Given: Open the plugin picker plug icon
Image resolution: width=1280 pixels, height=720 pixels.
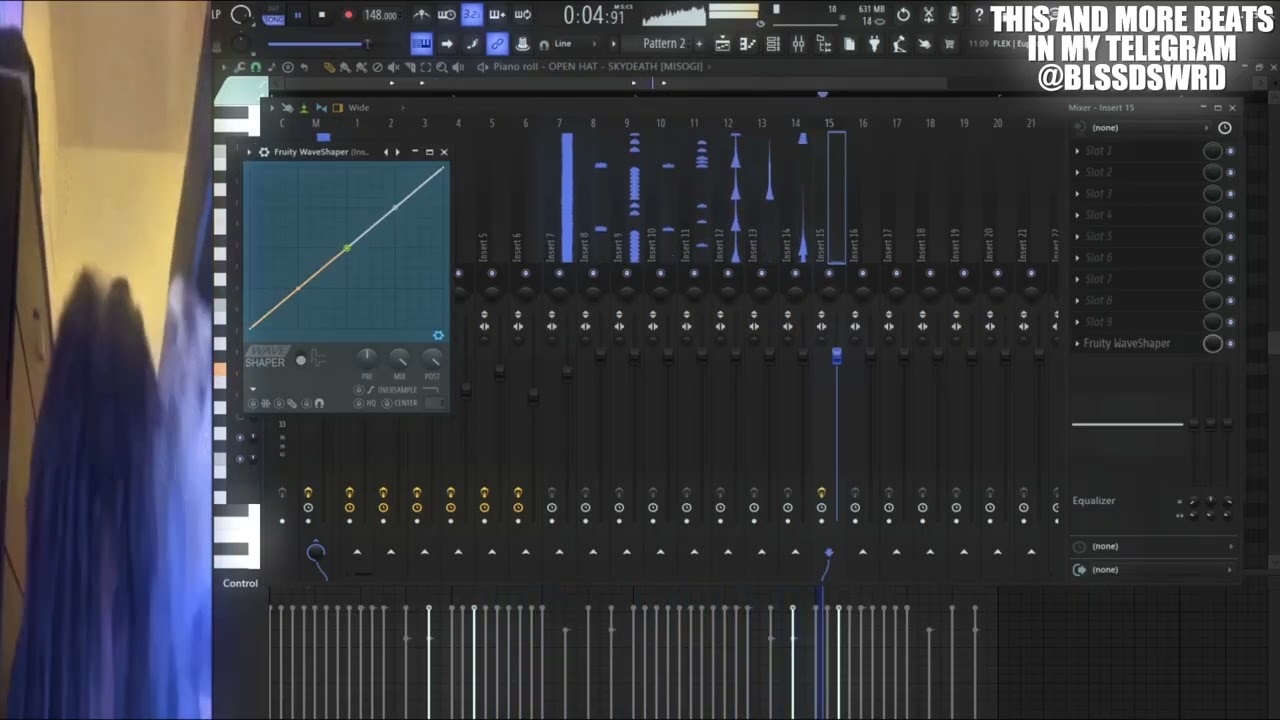Looking at the screenshot, I should 874,44.
